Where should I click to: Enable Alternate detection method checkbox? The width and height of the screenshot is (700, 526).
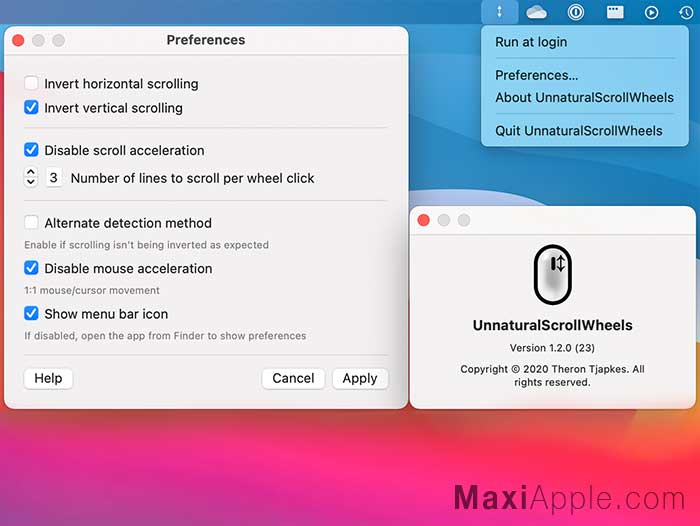pyautogui.click(x=31, y=222)
